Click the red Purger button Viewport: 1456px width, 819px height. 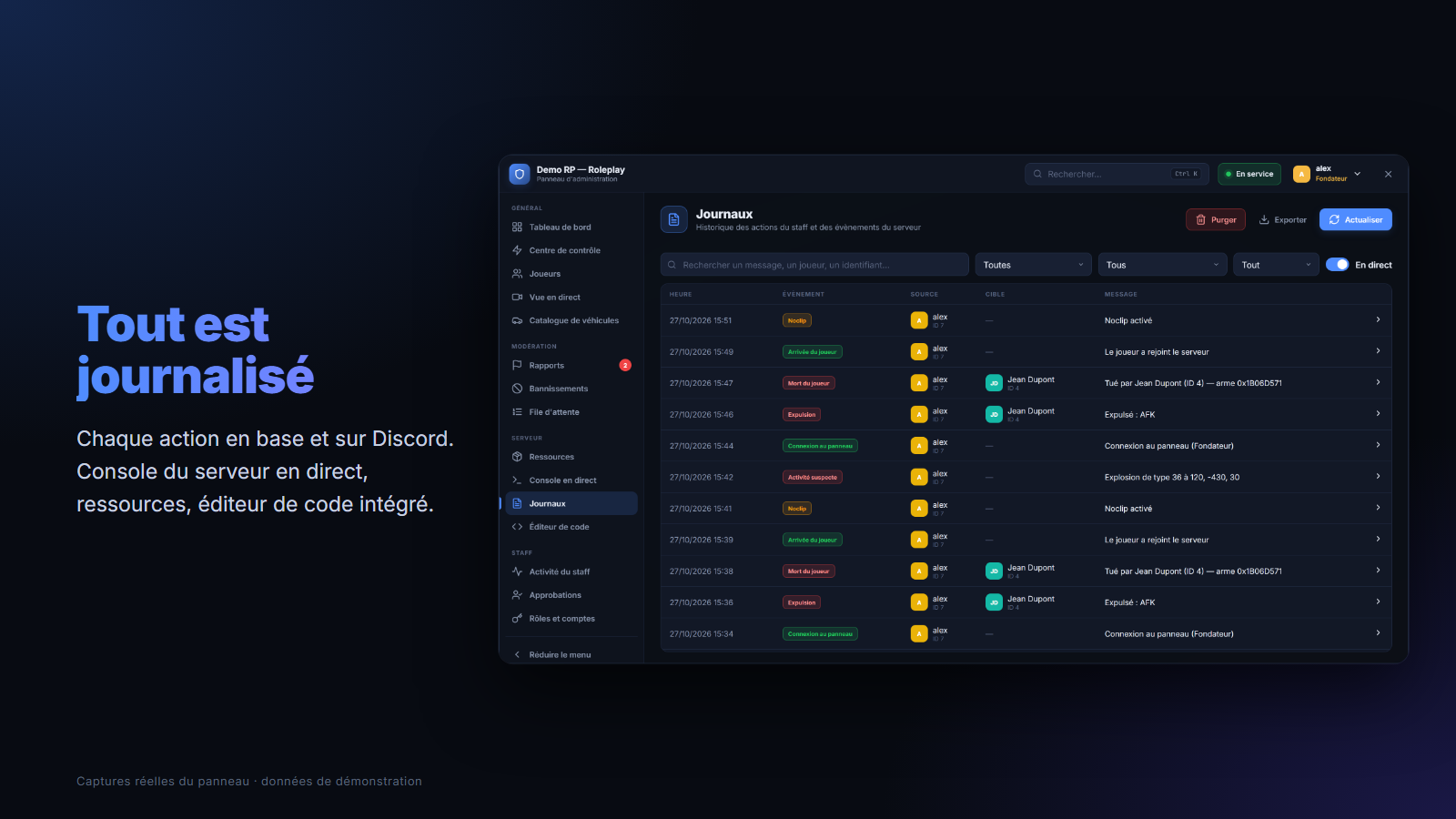point(1216,219)
